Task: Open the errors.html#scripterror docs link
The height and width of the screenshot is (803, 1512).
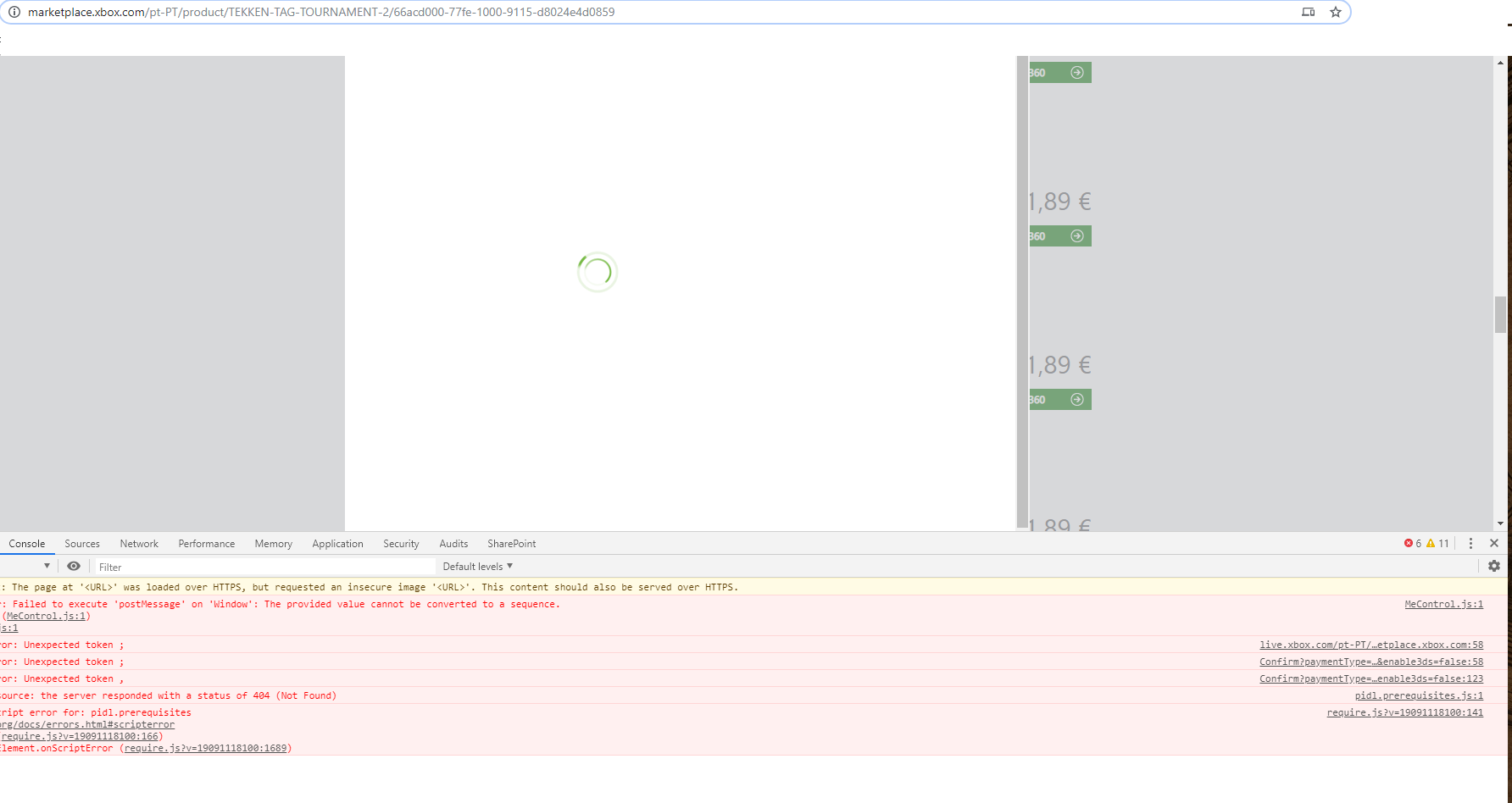Action: pyautogui.click(x=87, y=724)
